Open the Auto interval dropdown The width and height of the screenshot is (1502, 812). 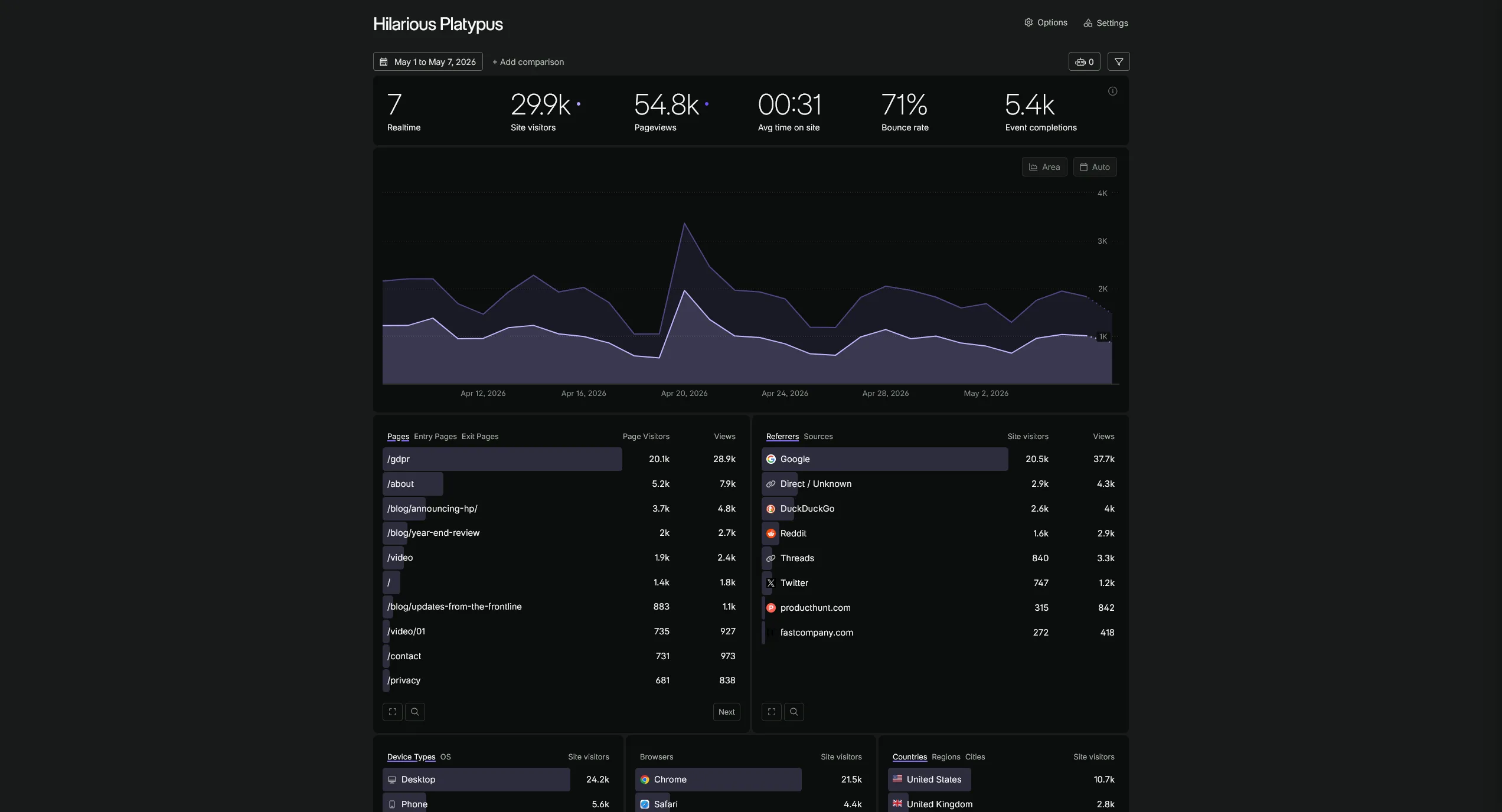click(x=1095, y=167)
